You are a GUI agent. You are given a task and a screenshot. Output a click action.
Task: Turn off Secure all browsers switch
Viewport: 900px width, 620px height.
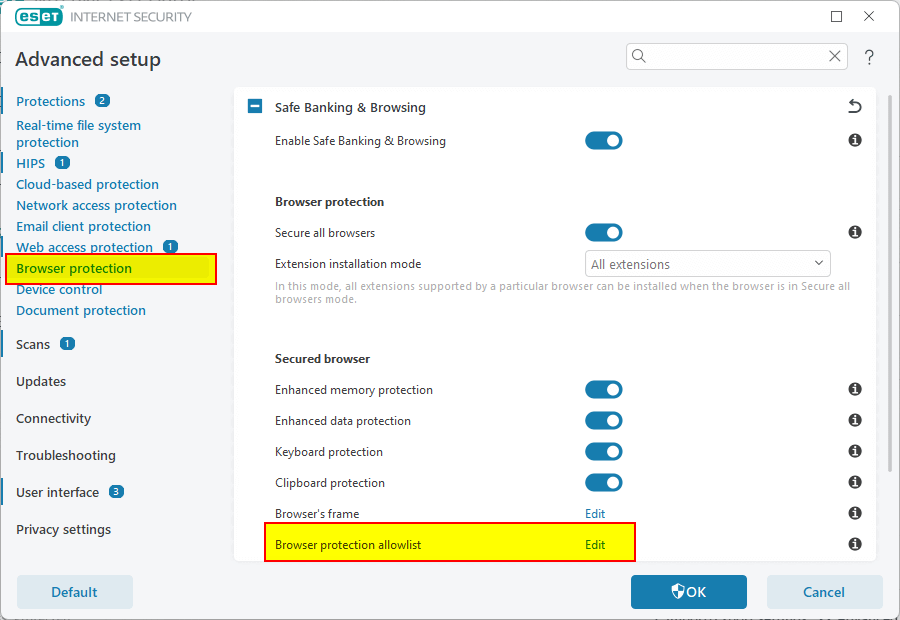[604, 233]
